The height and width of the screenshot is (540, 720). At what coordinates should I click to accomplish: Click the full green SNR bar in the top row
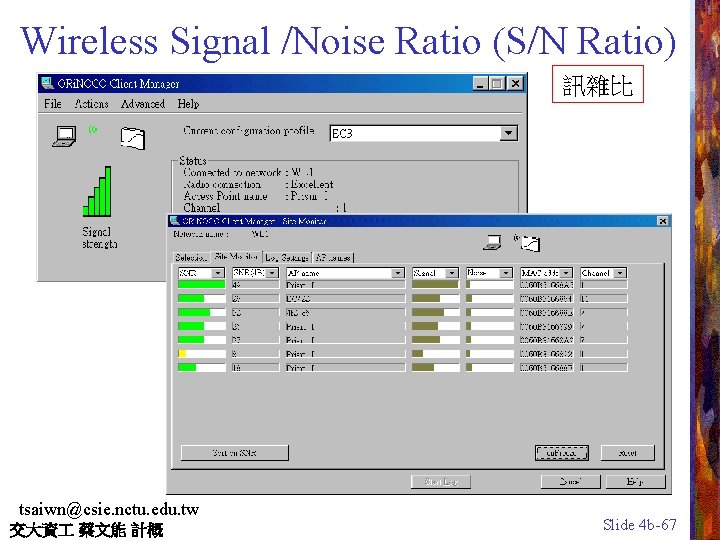202,285
